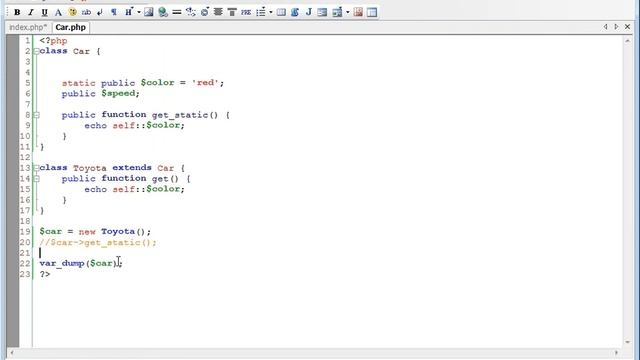The image size is (640, 360).
Task: Click the blue S style icon
Action: [295, 12]
